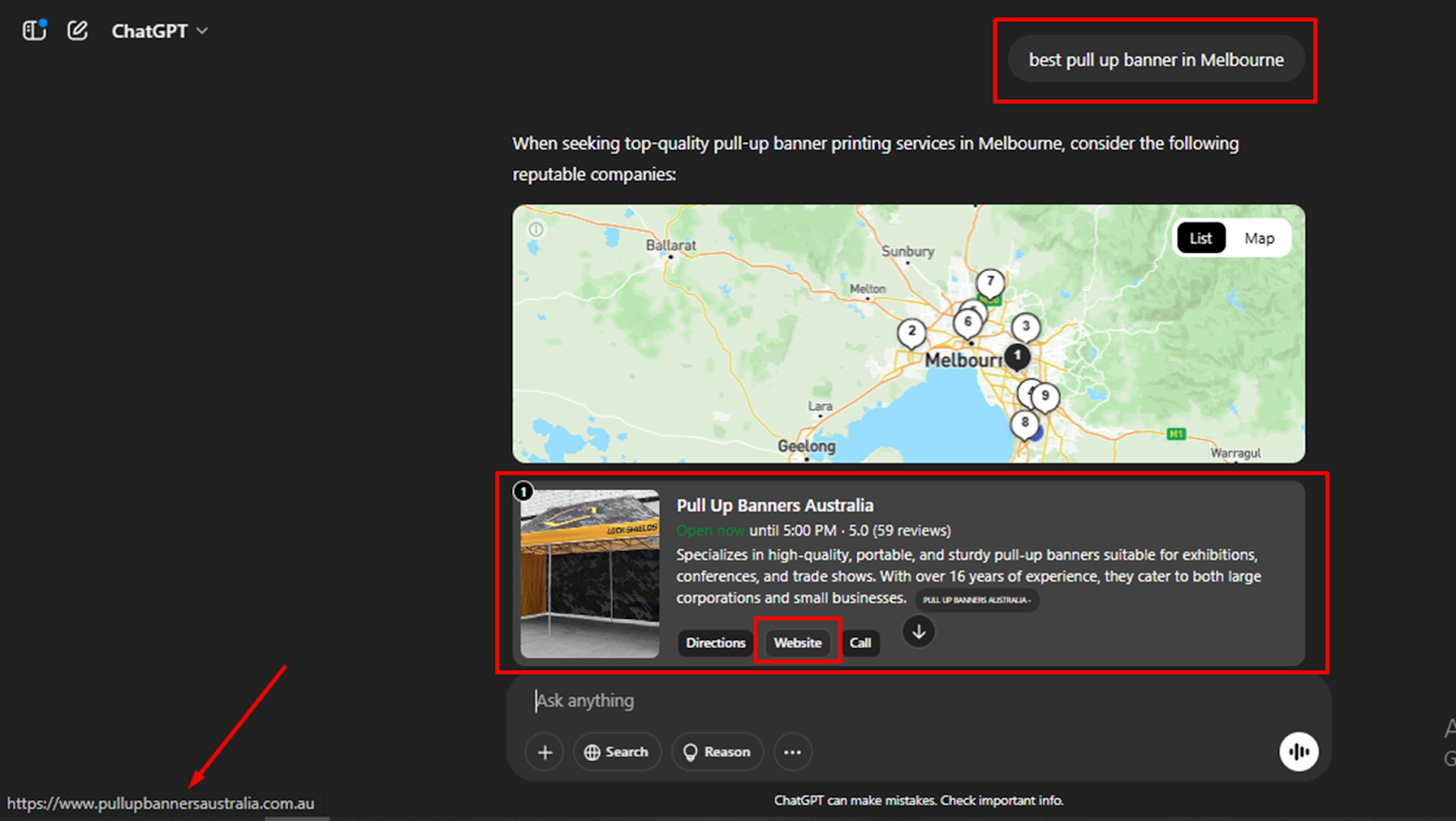Click Directions for Pull Up Banners Australia
The image size is (1456, 821).
[x=715, y=643]
